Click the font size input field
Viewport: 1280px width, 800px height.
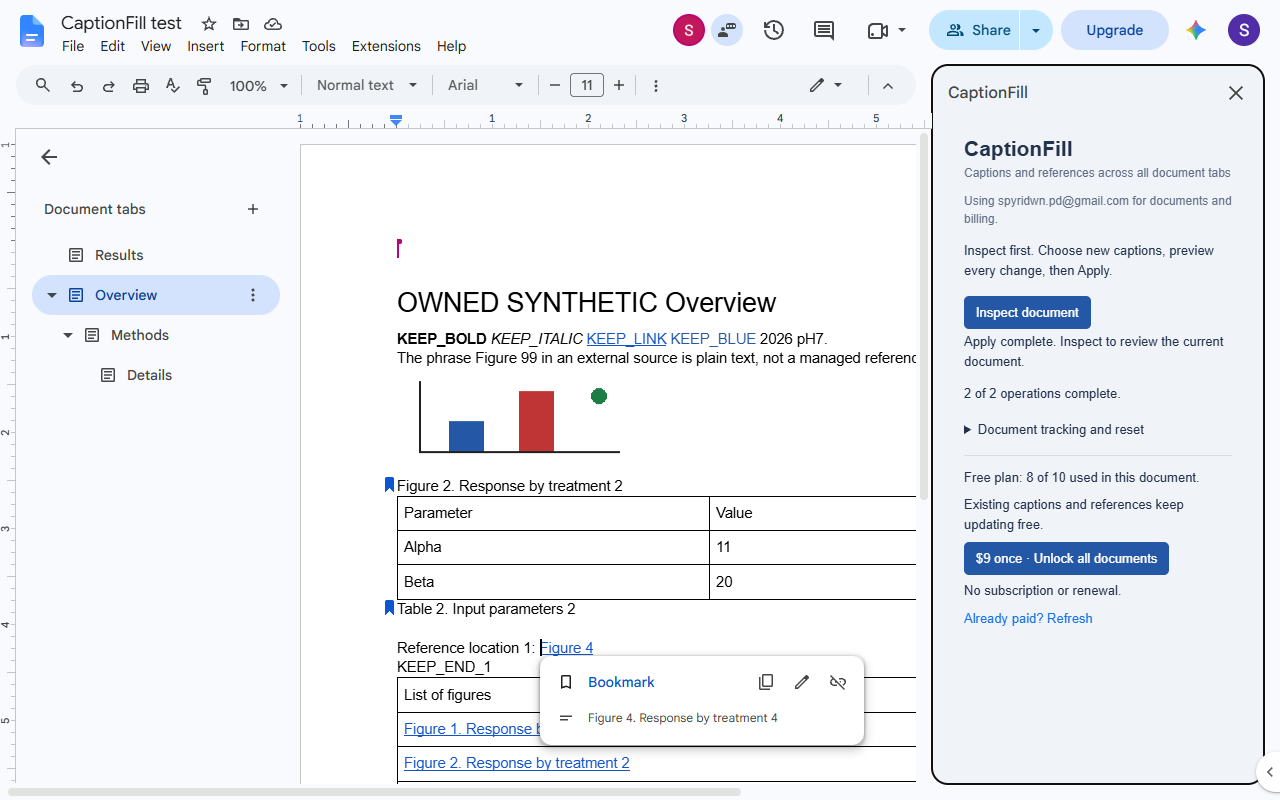(587, 85)
